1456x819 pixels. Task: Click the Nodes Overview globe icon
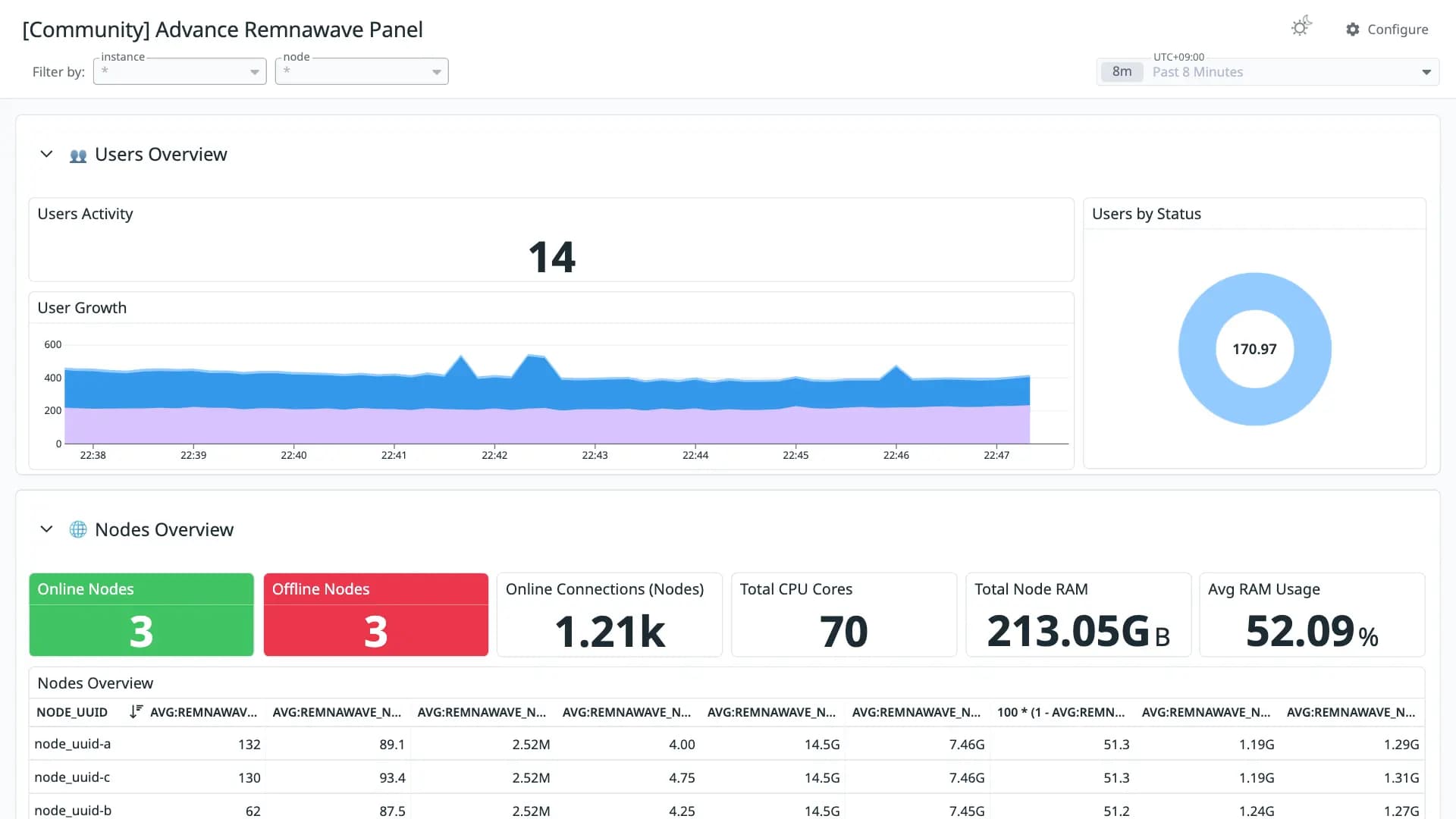(78, 529)
